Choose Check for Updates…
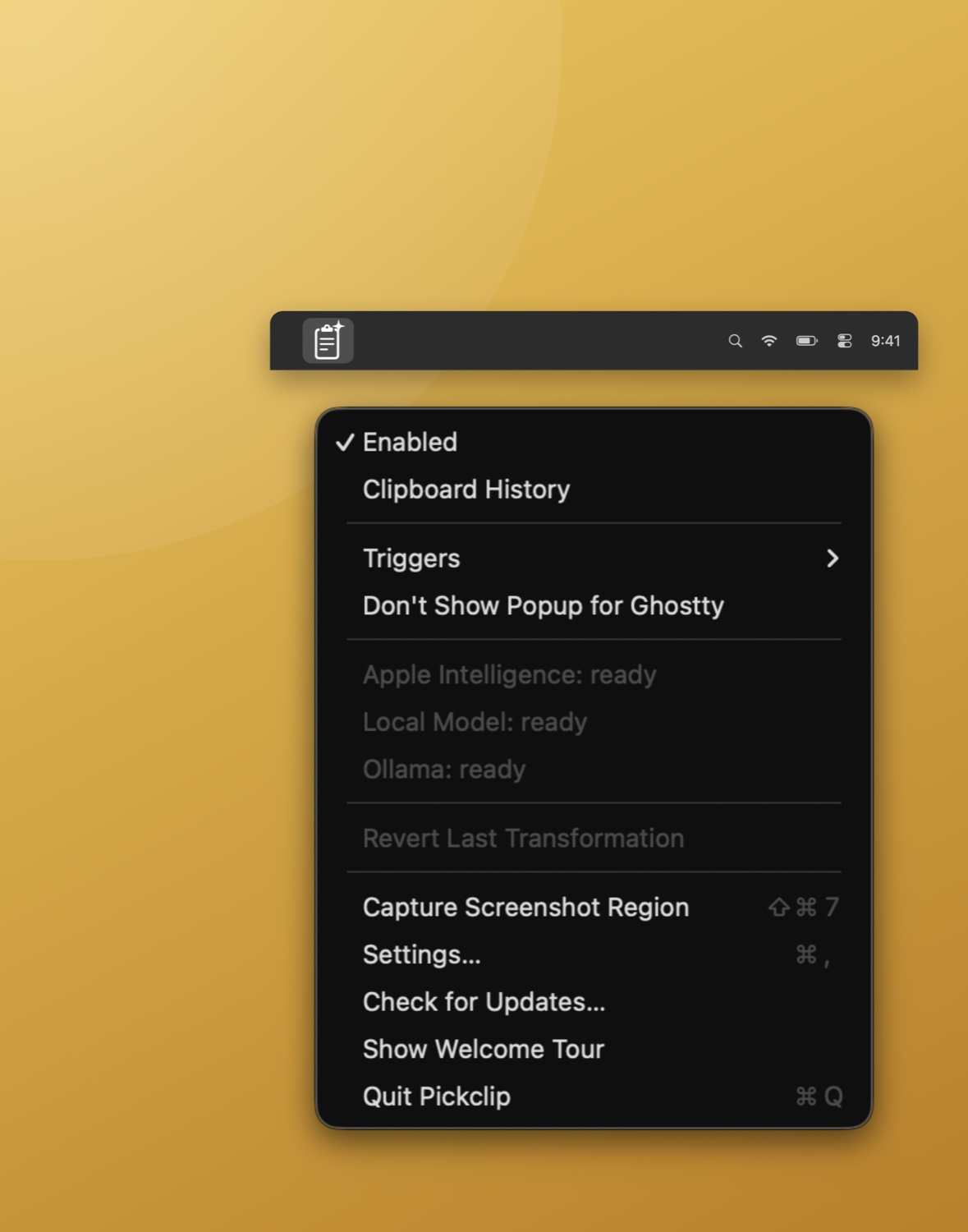The width and height of the screenshot is (968, 1232). [594, 1002]
